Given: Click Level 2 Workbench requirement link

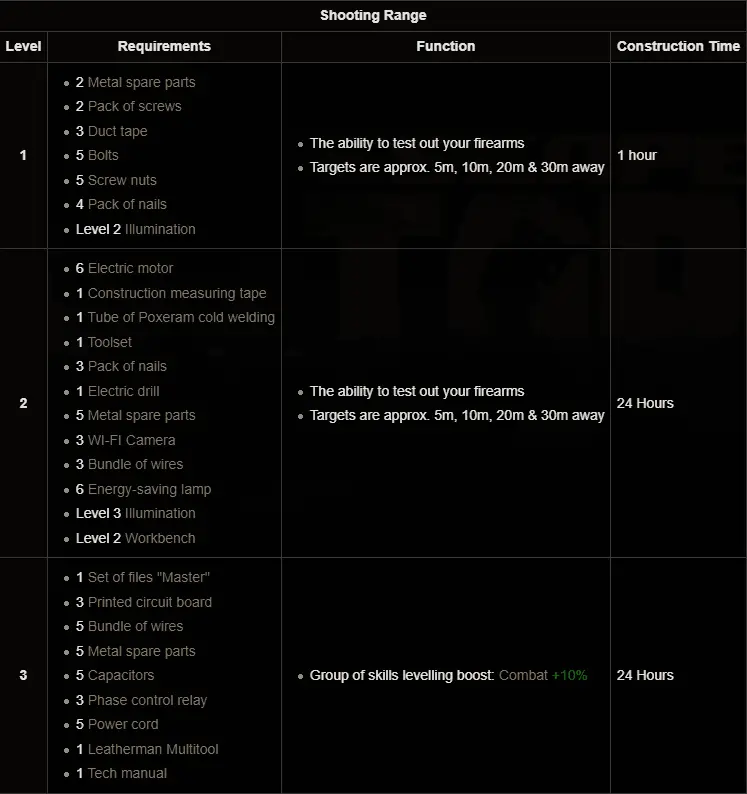Looking at the screenshot, I should pyautogui.click(x=160, y=538).
